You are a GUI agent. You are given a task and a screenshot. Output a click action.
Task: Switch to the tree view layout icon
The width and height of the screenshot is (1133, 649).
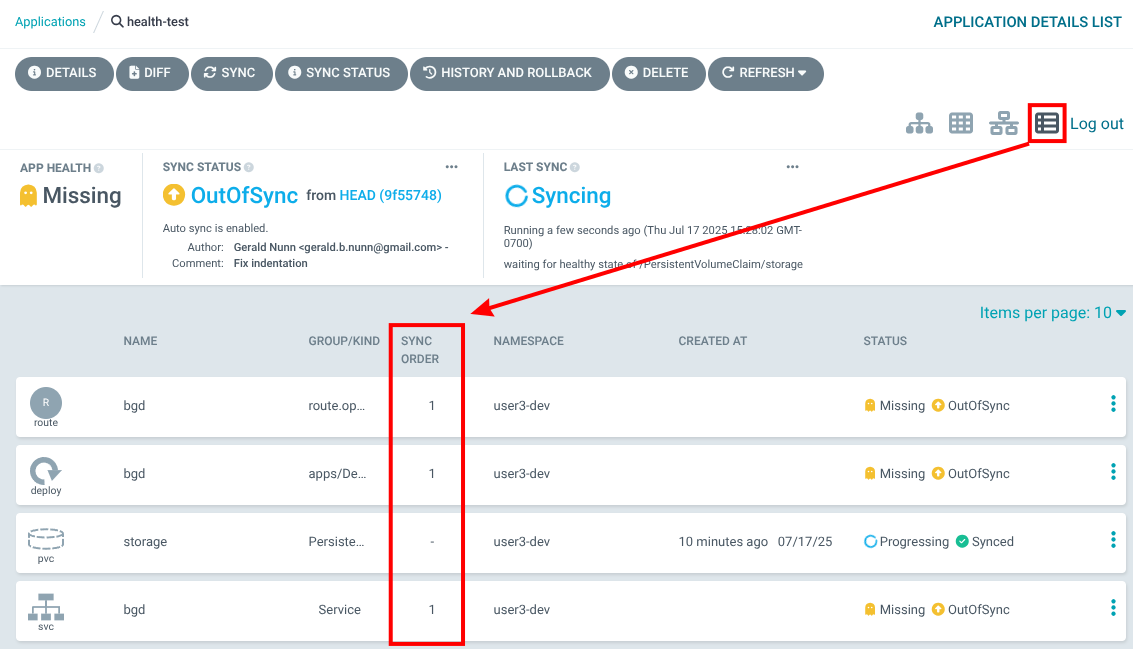919,124
